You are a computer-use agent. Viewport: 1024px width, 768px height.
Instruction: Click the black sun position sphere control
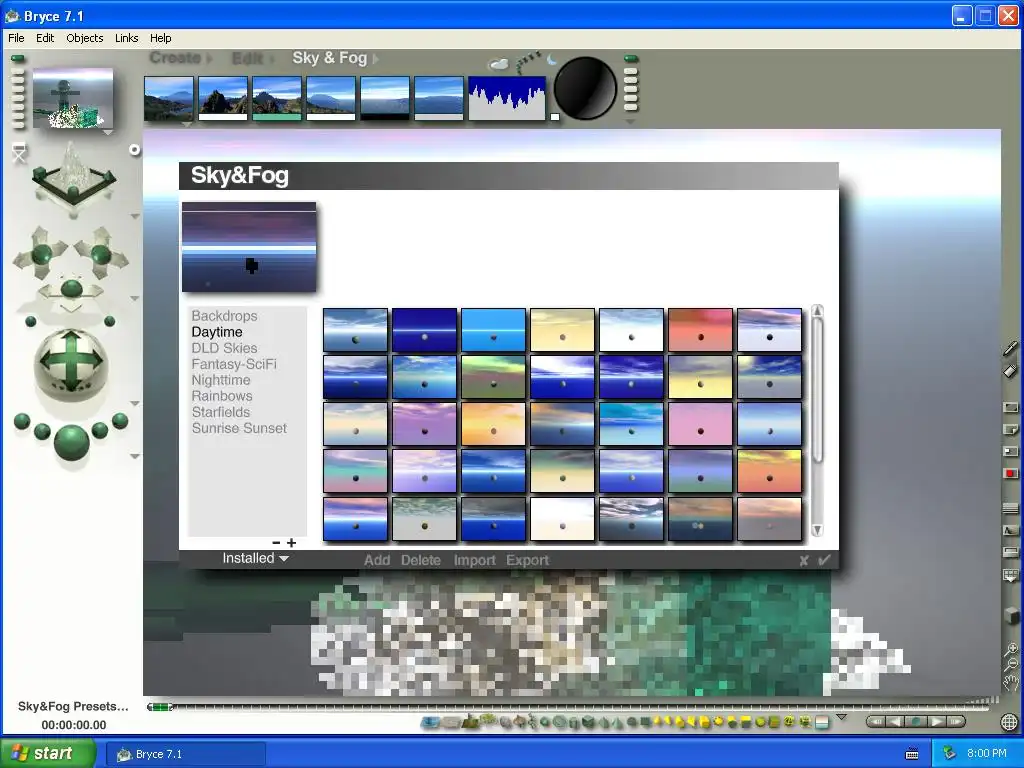[585, 88]
